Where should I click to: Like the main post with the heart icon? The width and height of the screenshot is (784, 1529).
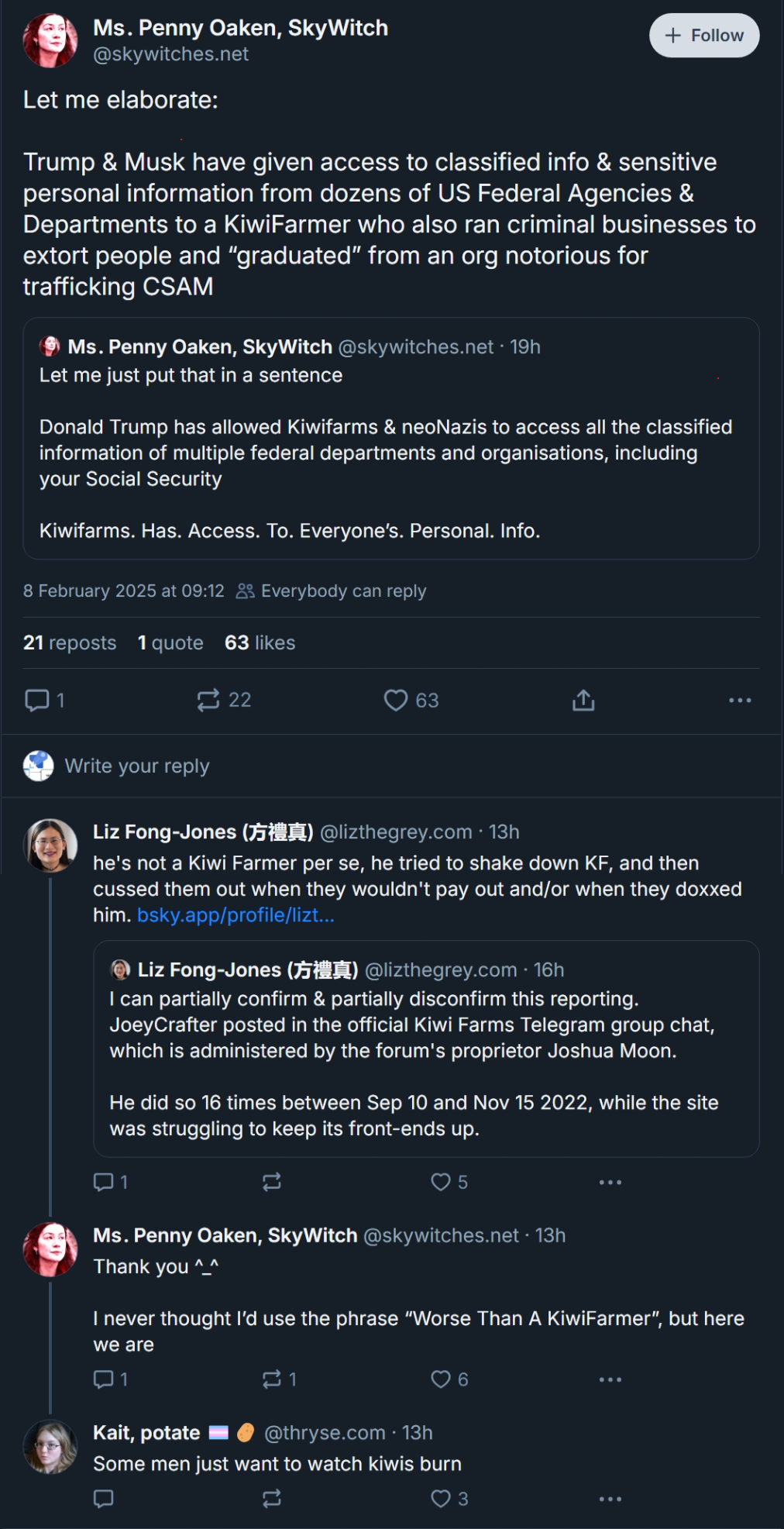pos(396,701)
